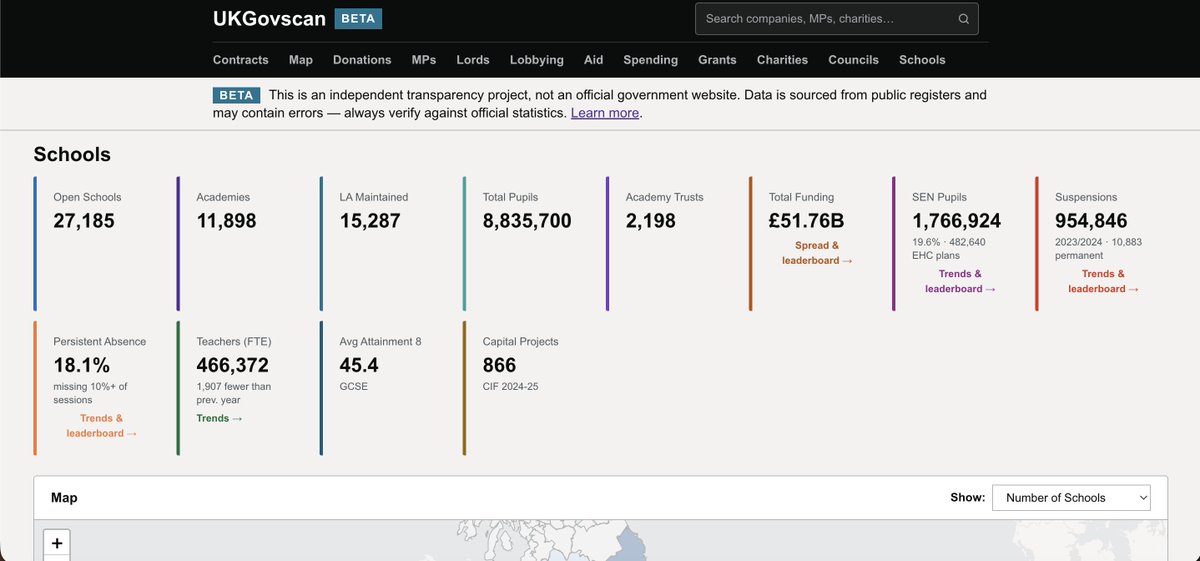Viewport: 1200px width, 561px height.
Task: Click the Map panel heading
Action: pyautogui.click(x=64, y=498)
